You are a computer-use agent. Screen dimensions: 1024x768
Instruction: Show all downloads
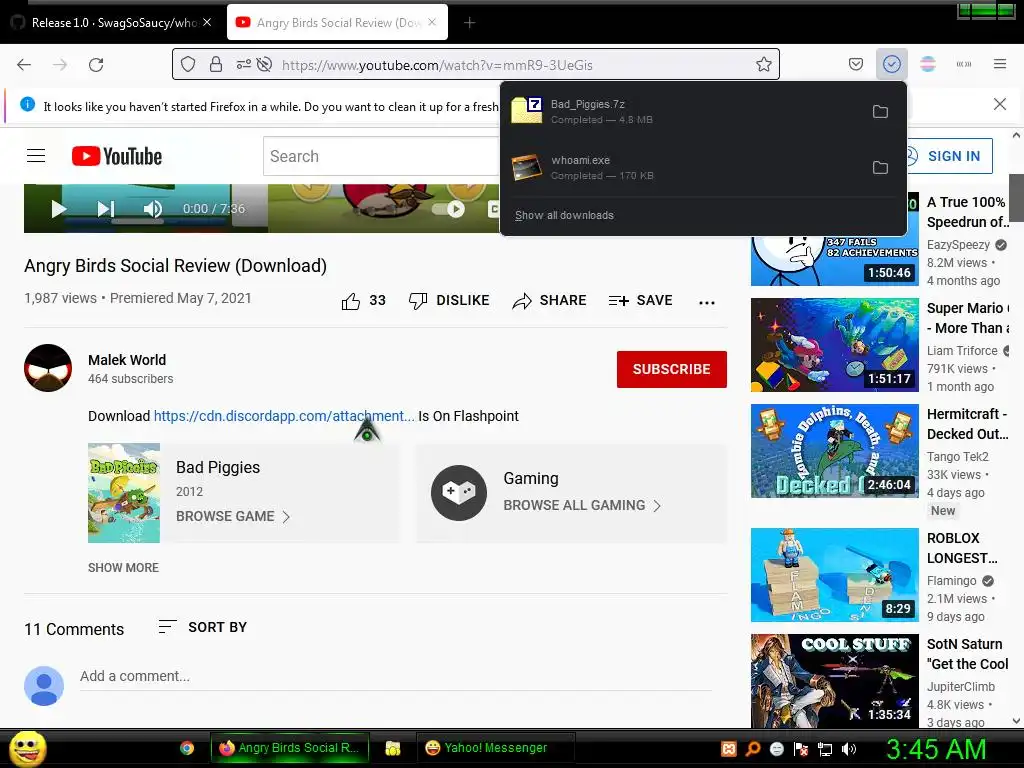(564, 216)
